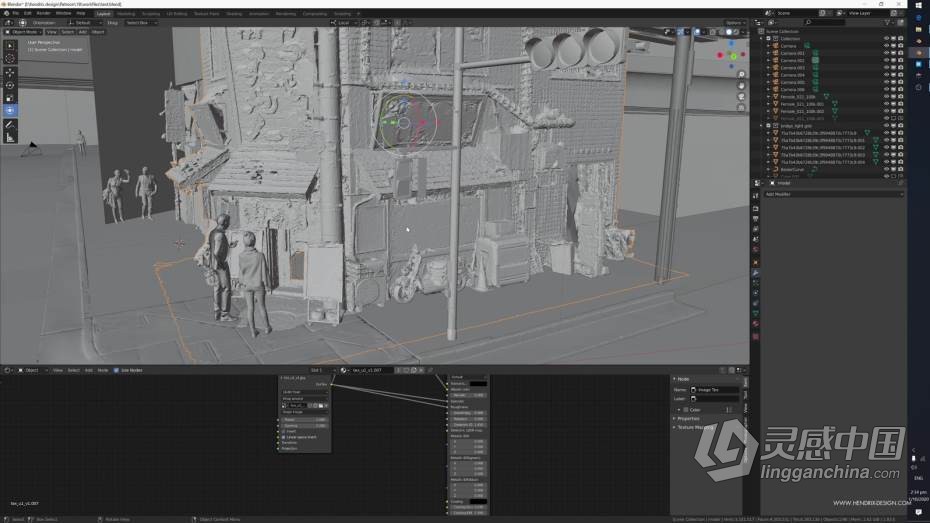Activate the 3D Cursor tool
This screenshot has height=523, width=930.
(10, 58)
